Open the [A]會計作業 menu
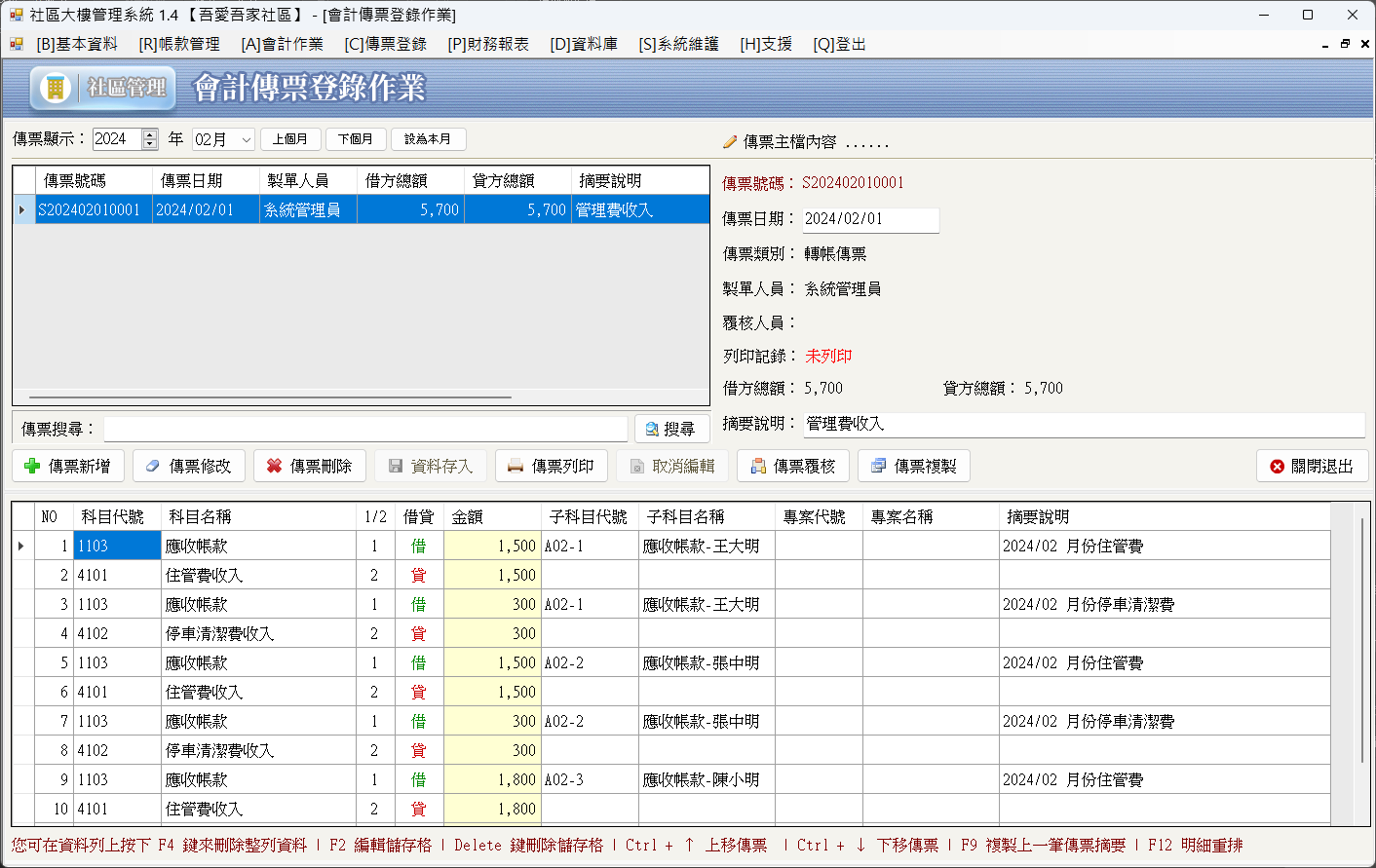The width and height of the screenshot is (1376, 868). [282, 44]
